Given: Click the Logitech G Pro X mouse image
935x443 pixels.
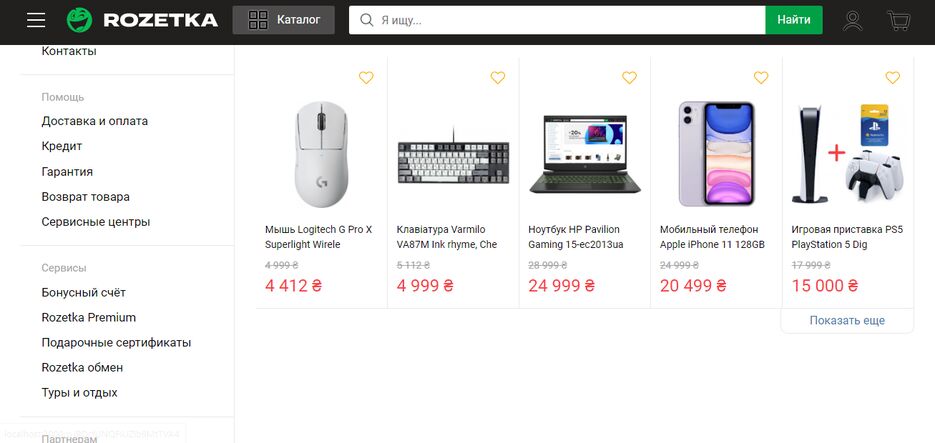Looking at the screenshot, I should [321, 154].
